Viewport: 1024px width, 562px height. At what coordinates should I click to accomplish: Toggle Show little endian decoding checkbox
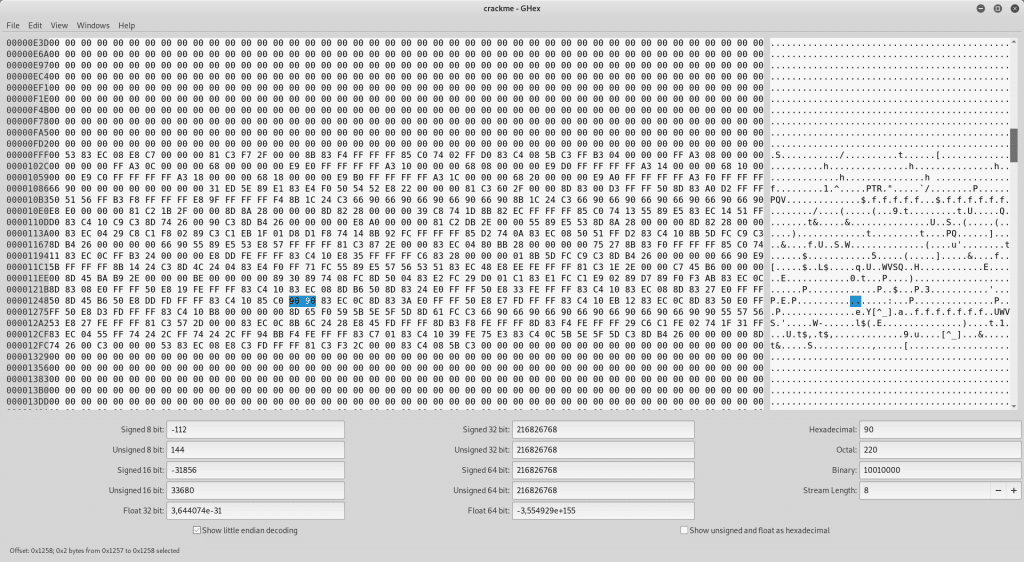point(197,530)
